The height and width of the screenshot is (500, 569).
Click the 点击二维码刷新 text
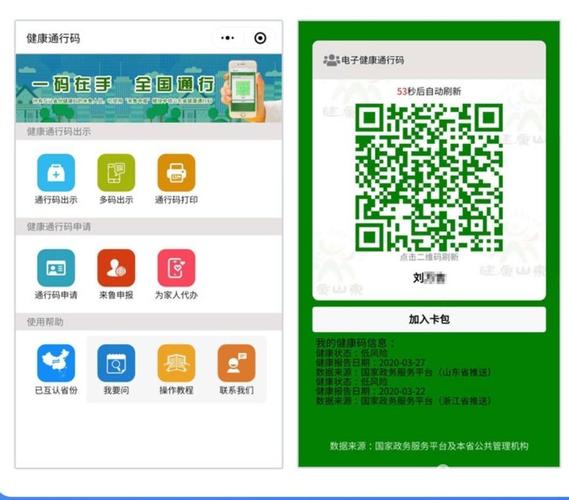coord(429,257)
